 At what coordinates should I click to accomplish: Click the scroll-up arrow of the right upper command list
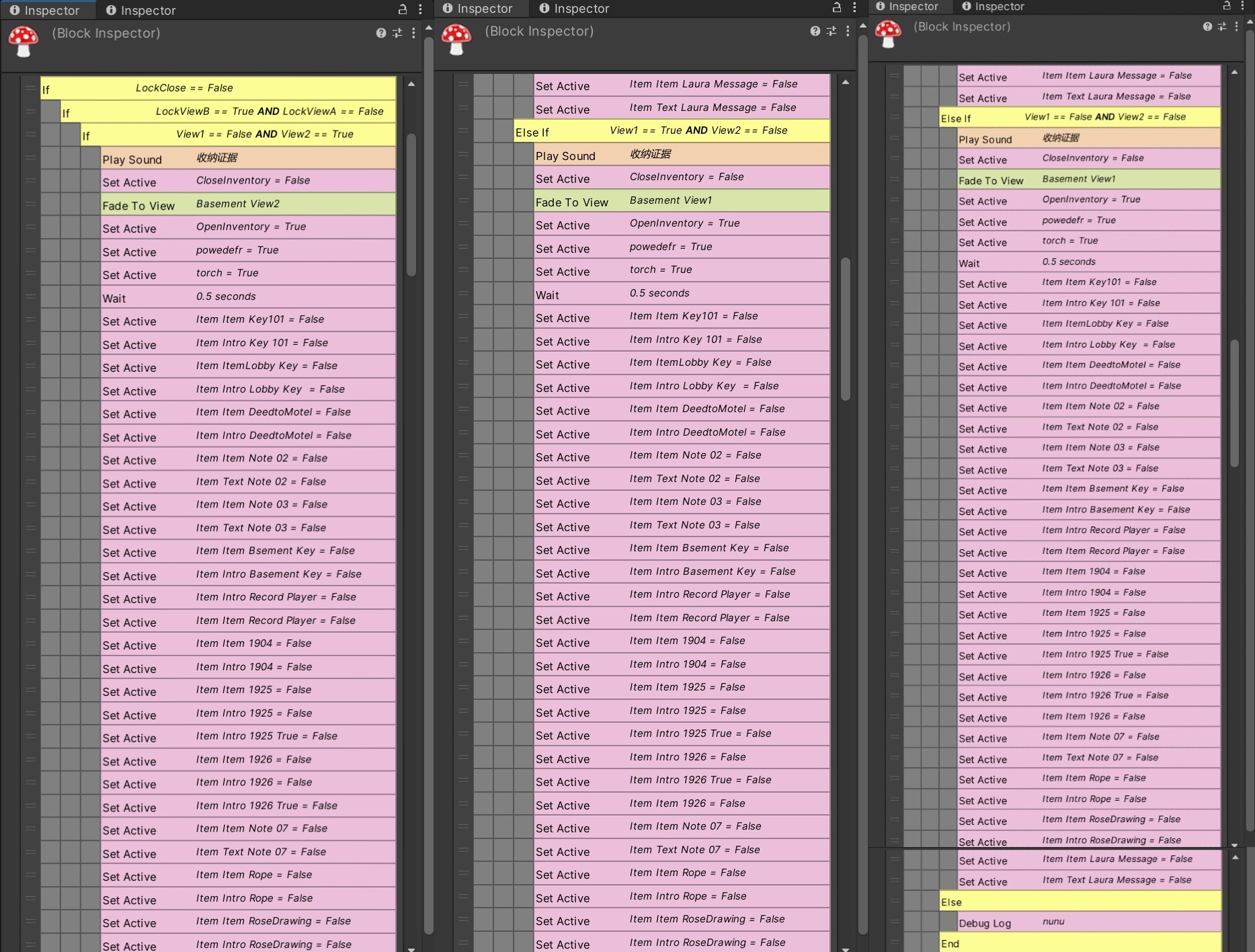coord(1234,73)
